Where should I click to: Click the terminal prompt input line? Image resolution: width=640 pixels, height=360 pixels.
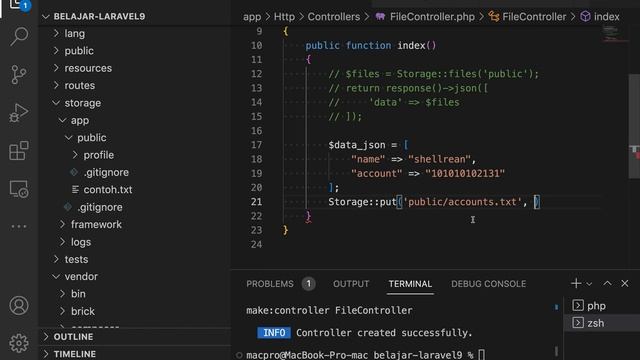365,355
